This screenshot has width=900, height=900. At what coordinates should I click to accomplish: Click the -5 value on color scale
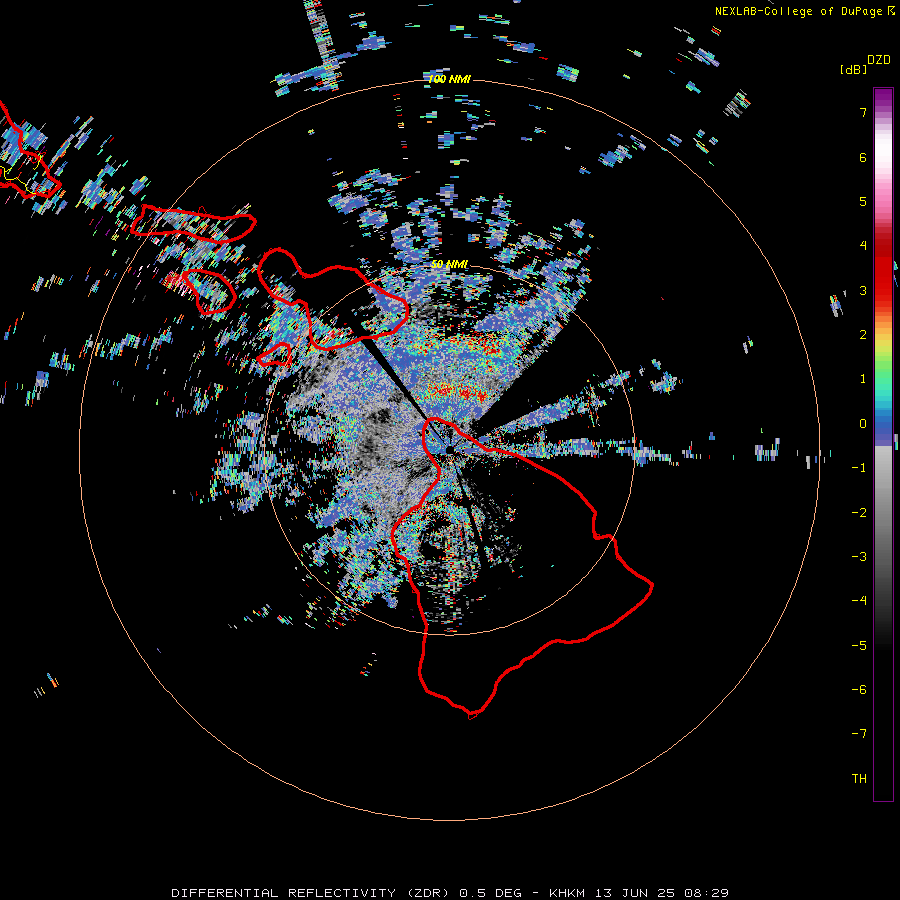[x=859, y=646]
